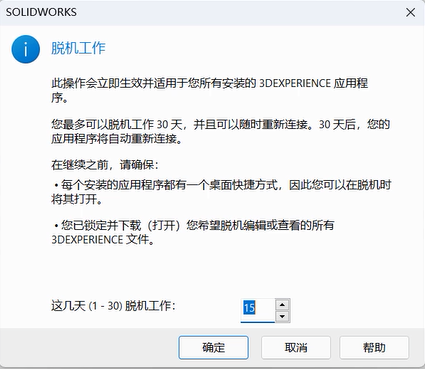Screen dimensions: 425x369
Task: Click the blue information icon
Action: [x=26, y=49]
